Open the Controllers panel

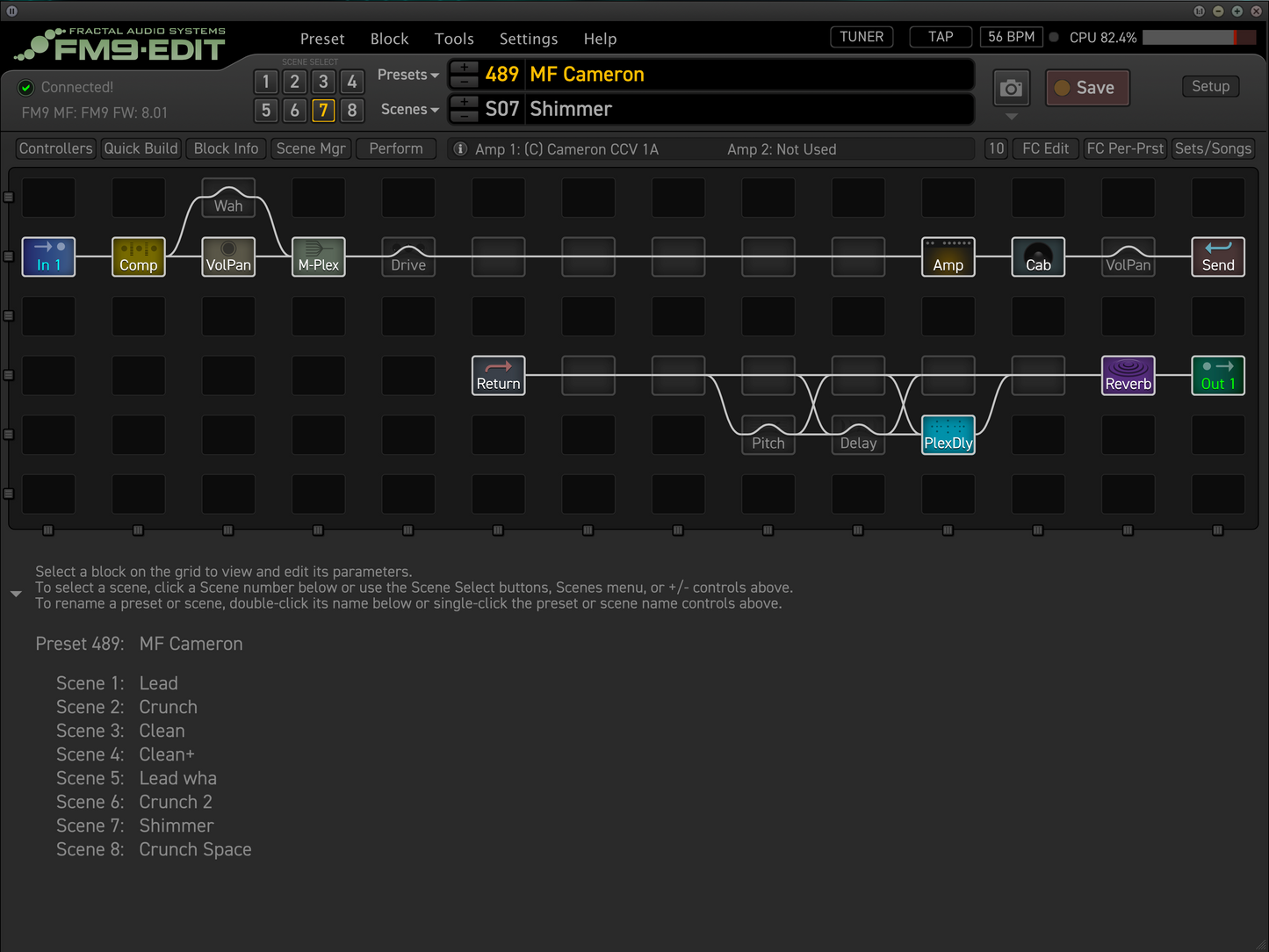pyautogui.click(x=55, y=148)
